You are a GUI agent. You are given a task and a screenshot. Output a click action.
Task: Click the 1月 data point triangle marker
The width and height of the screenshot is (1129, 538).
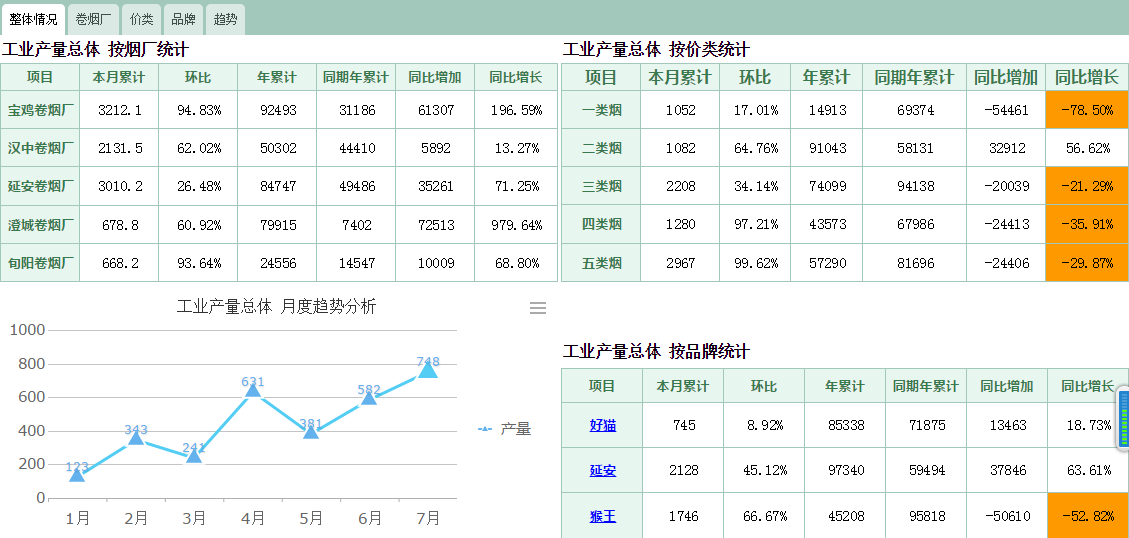tap(77, 475)
